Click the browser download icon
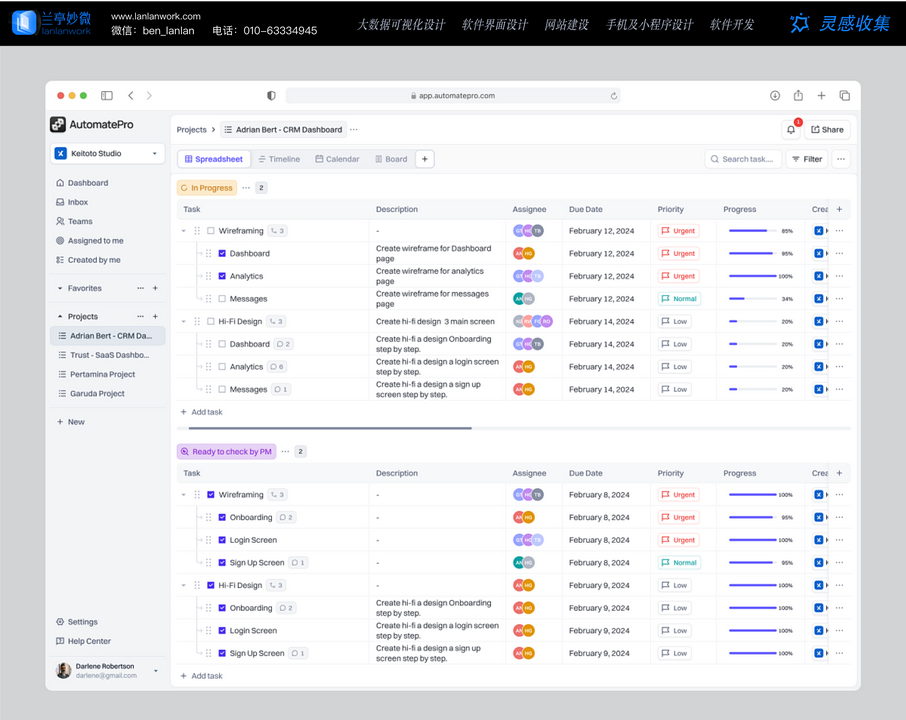 (x=775, y=96)
